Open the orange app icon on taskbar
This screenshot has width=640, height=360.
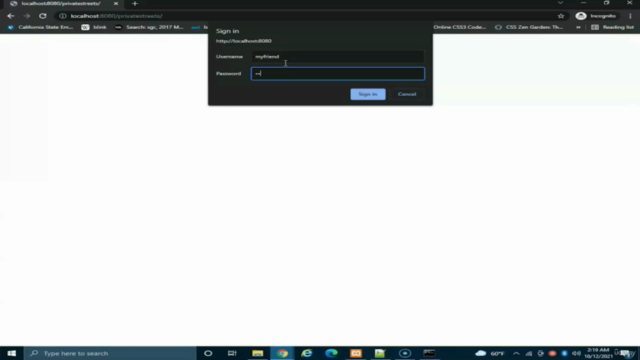(x=356, y=353)
